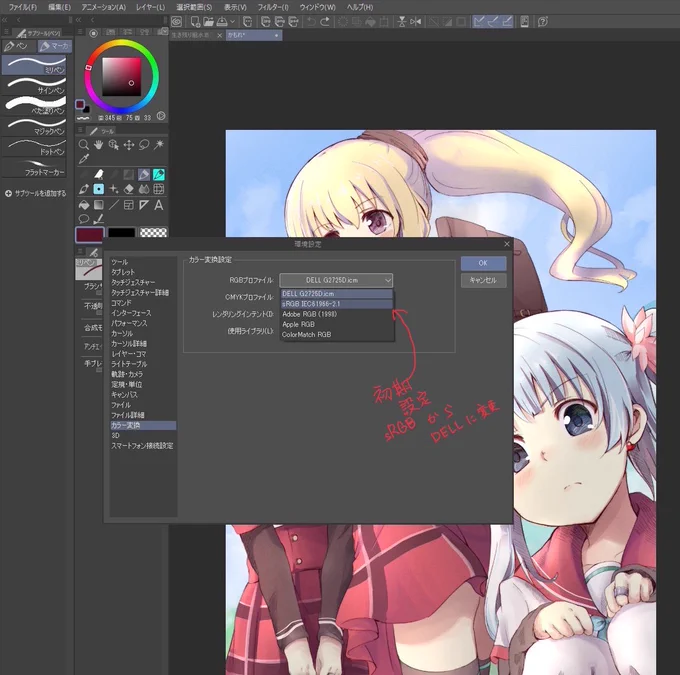Screen dimensions: 680x675
Task: Select the Hand move tool
Action: 98,144
